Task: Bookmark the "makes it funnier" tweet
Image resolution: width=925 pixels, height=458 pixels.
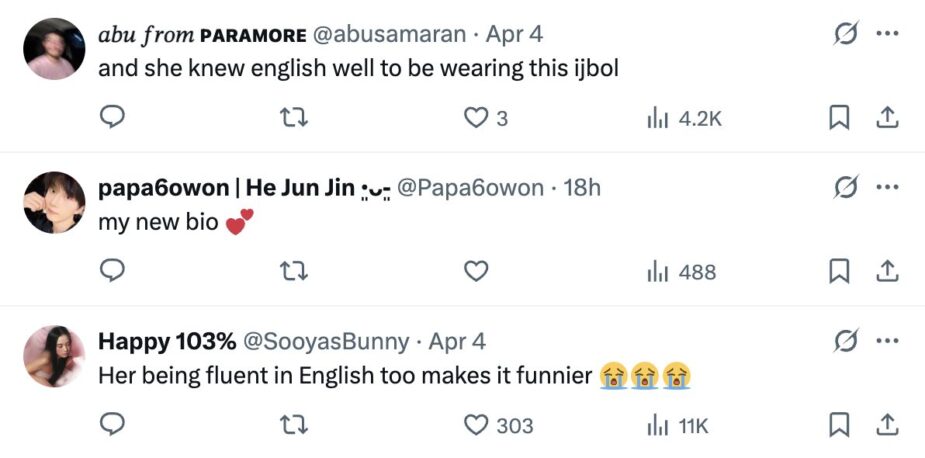Action: point(838,425)
